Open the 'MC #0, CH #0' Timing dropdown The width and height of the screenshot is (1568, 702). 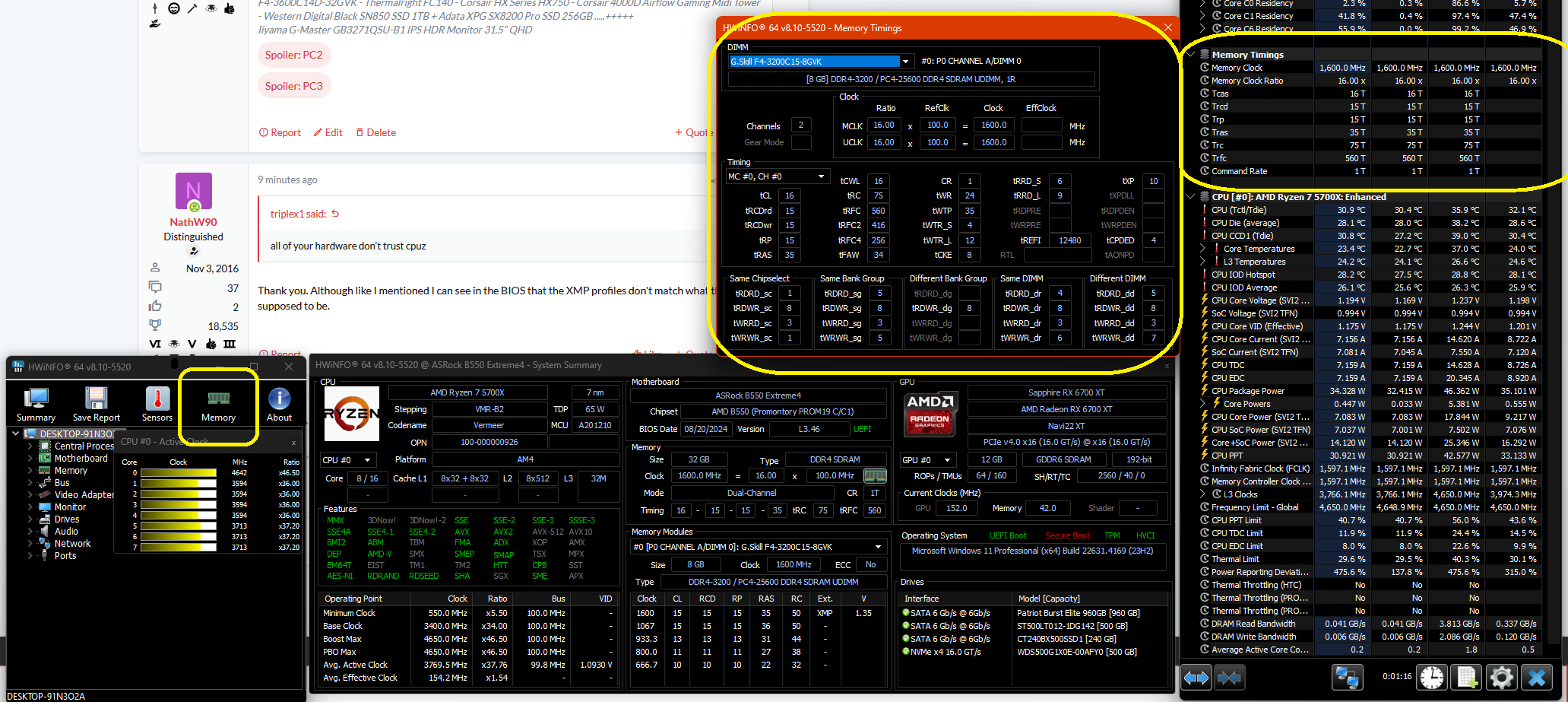[777, 176]
